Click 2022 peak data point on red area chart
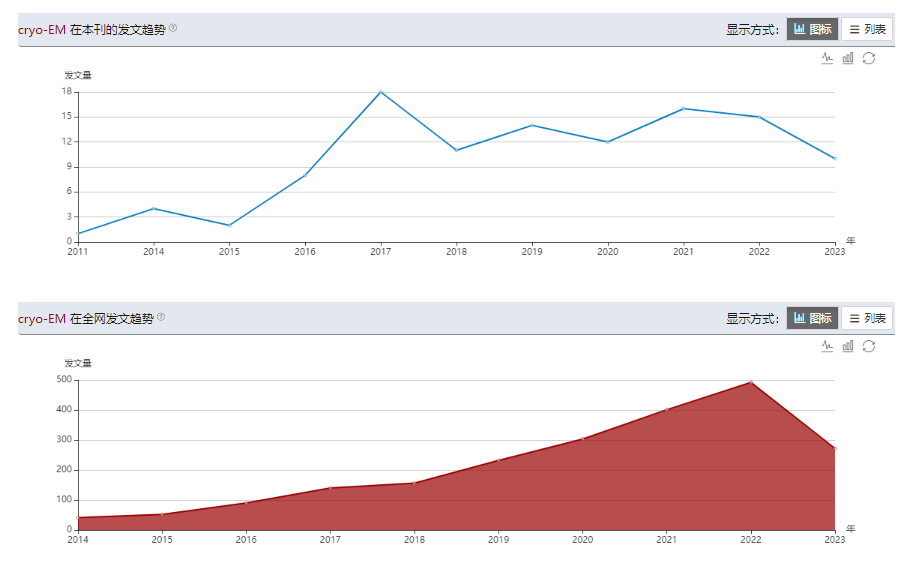Viewport: 910px width, 567px height. [750, 382]
